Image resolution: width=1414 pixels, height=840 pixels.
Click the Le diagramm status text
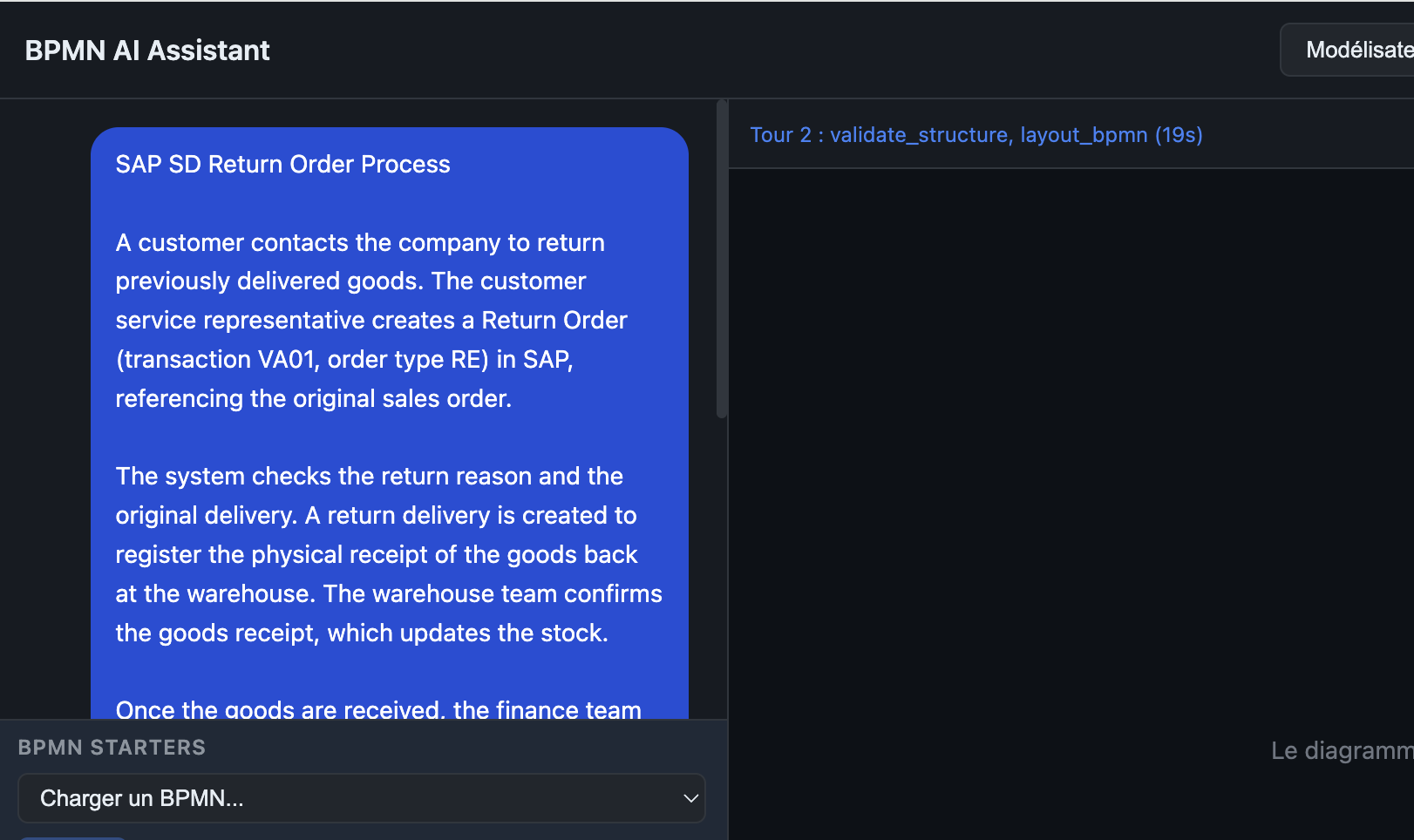(1340, 750)
